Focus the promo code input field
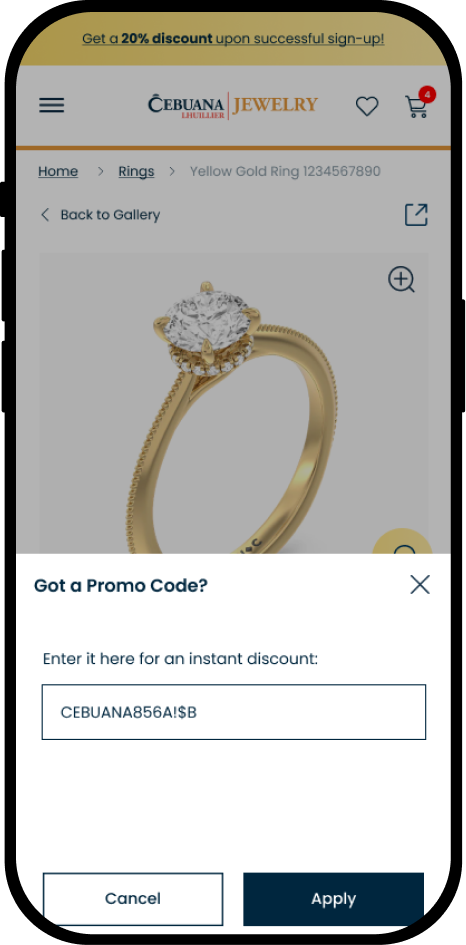The image size is (466, 945). tap(234, 712)
